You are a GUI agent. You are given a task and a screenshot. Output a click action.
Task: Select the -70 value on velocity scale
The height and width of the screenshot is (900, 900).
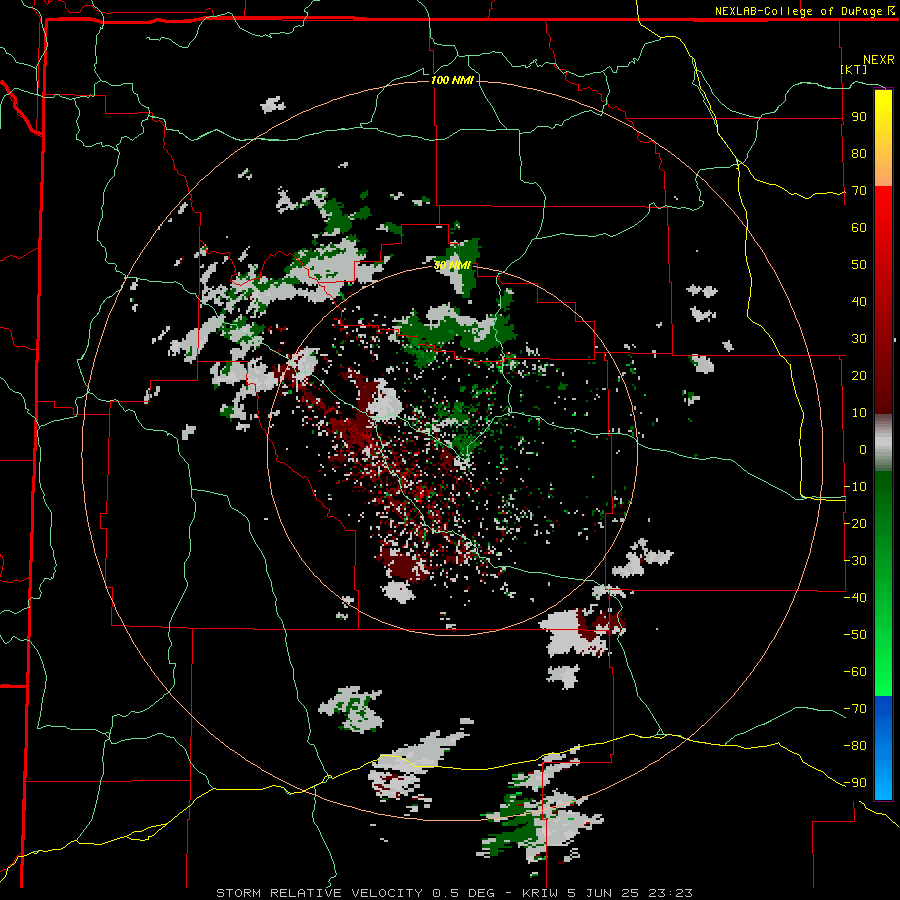[x=855, y=708]
